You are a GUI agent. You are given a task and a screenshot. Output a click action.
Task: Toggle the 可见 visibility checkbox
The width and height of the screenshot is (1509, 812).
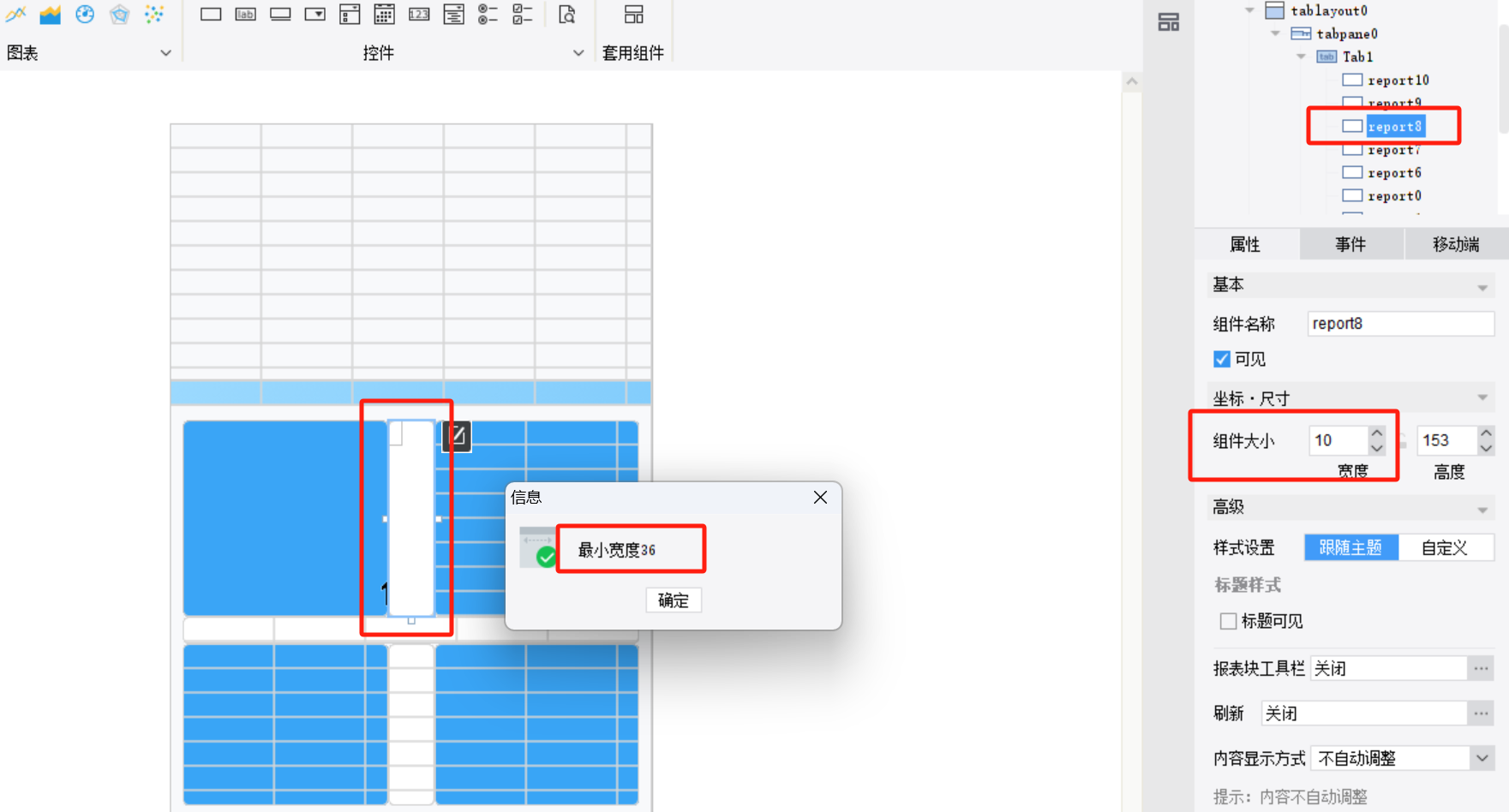(1222, 359)
